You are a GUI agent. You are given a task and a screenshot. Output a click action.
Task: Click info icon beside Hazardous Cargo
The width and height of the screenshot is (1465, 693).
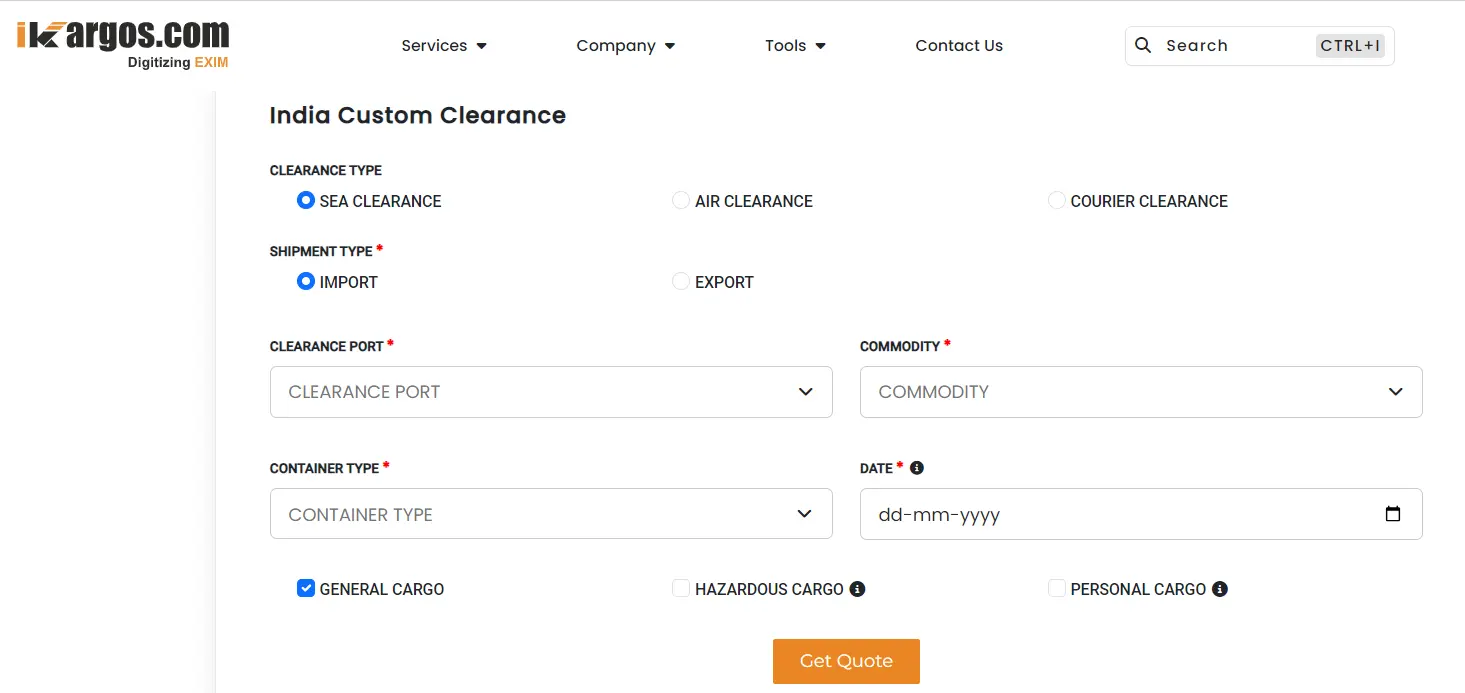pos(857,589)
